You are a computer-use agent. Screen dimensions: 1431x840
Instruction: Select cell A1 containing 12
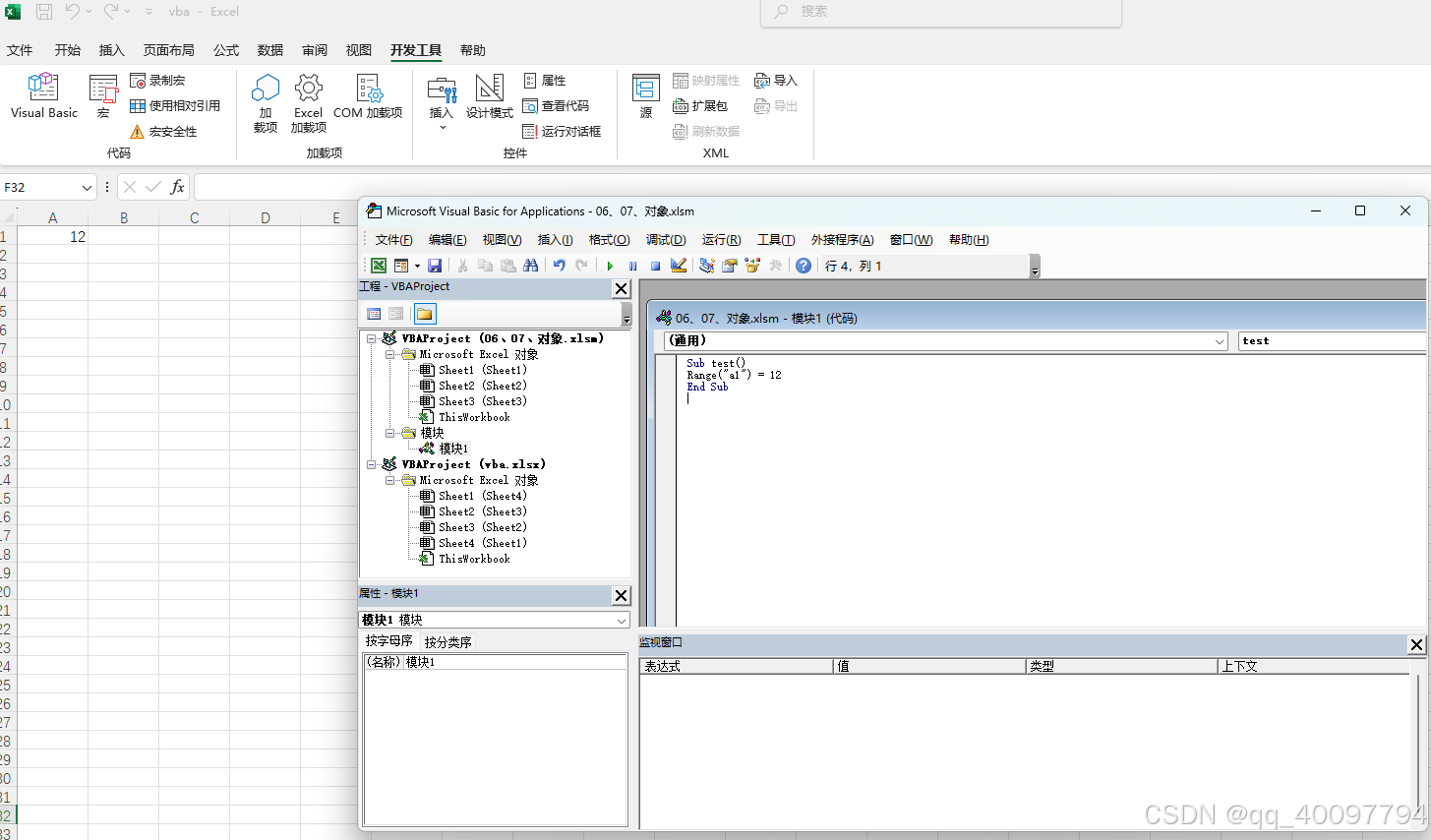52,237
